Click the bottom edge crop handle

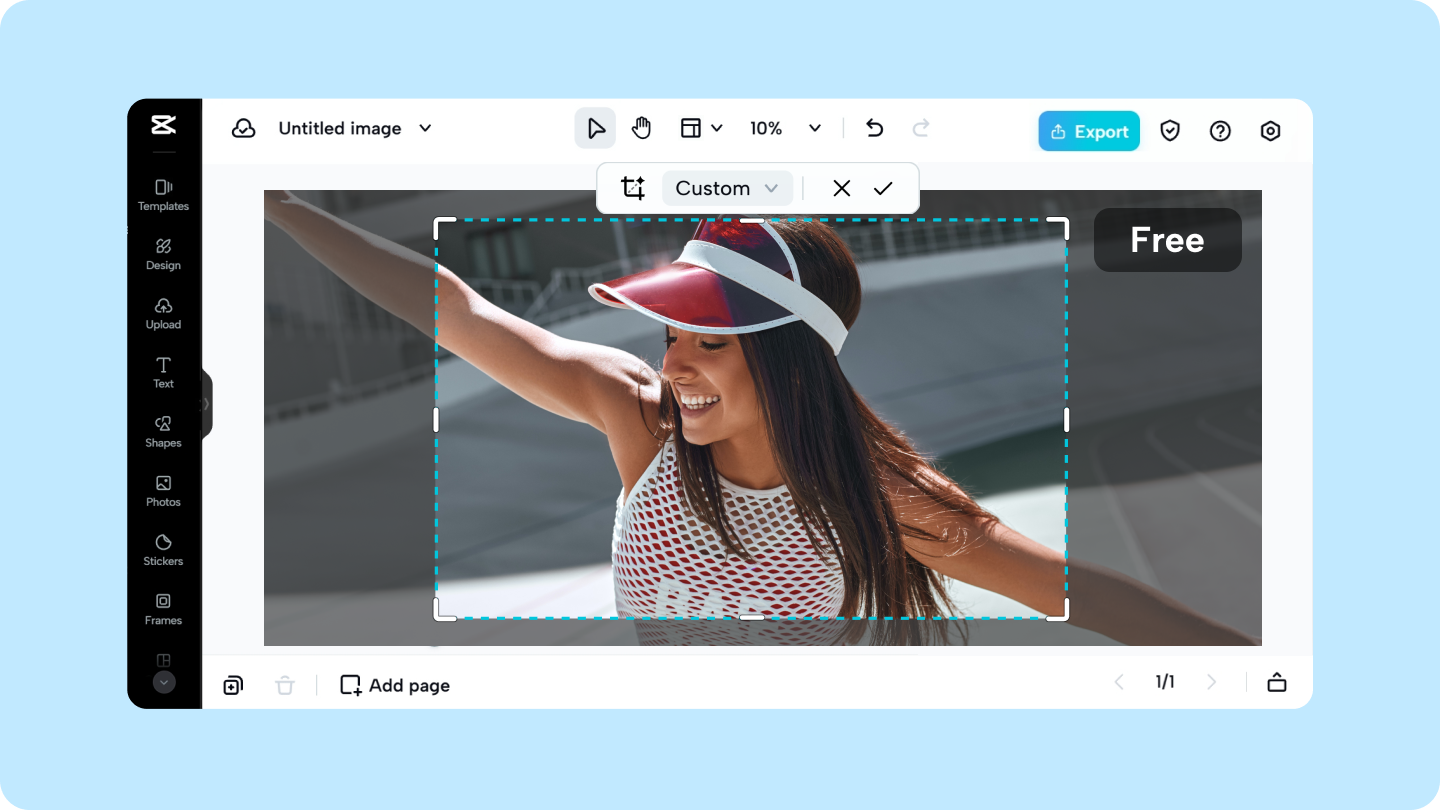pyautogui.click(x=752, y=617)
